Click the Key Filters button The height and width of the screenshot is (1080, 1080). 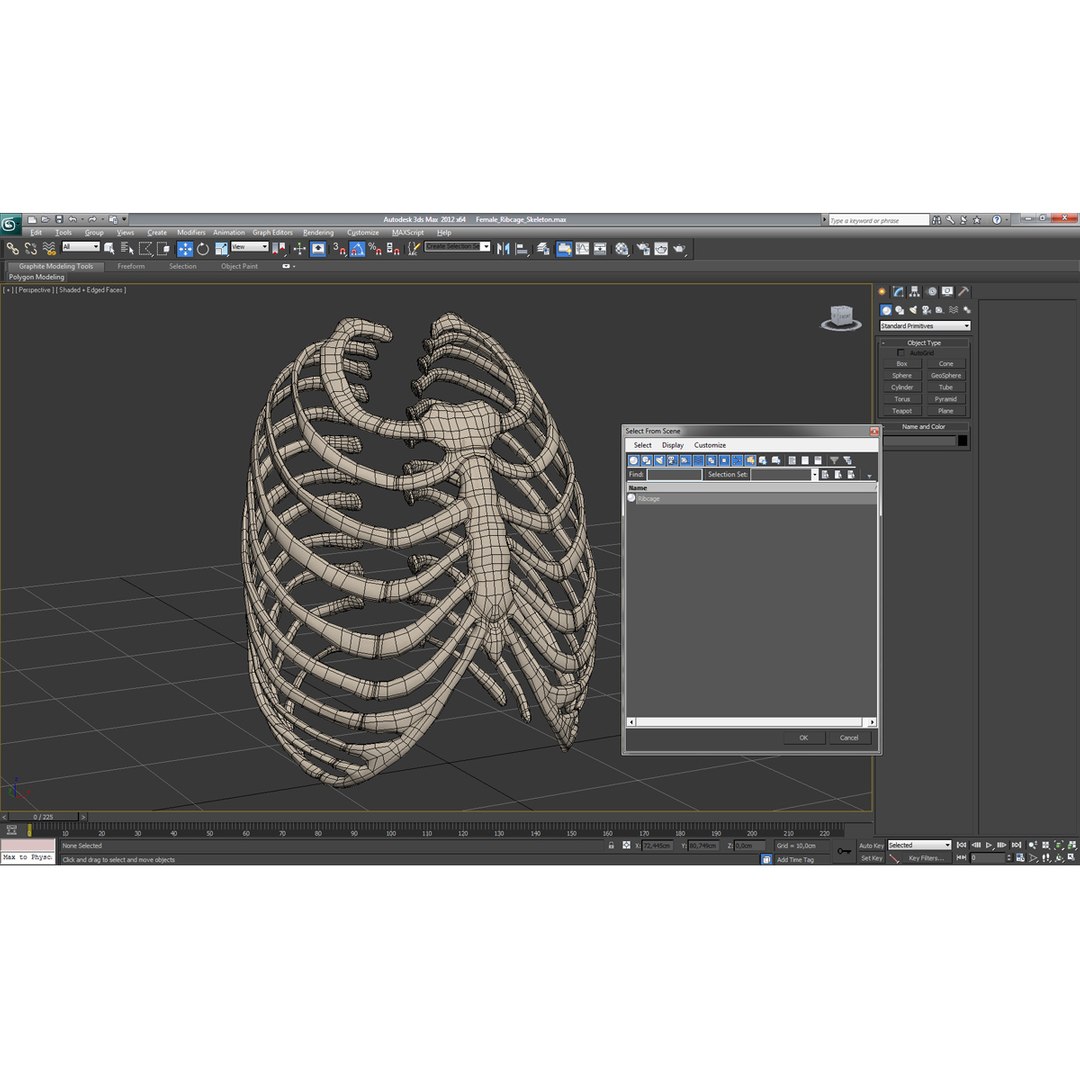point(926,858)
